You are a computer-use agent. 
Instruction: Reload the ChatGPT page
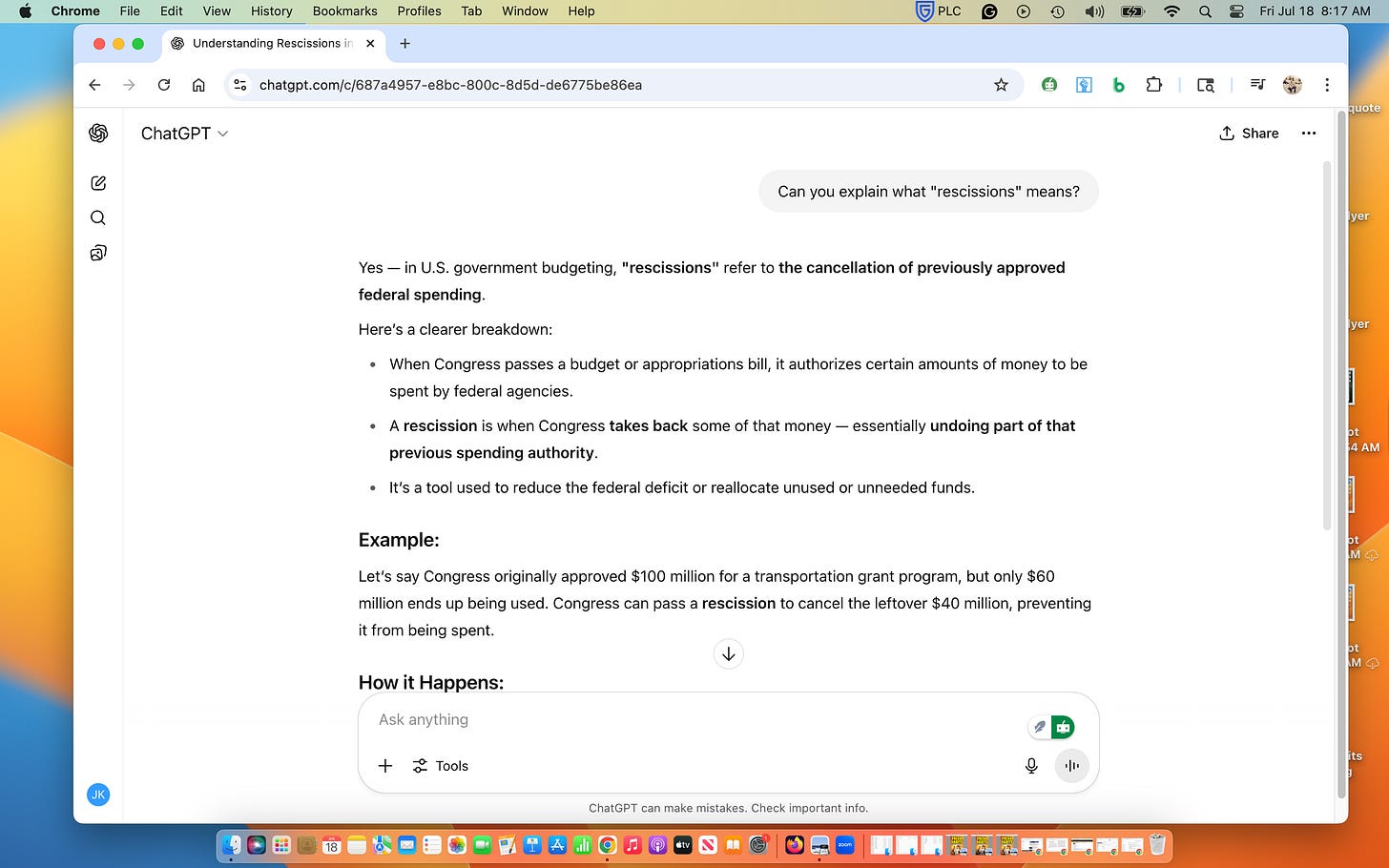pyautogui.click(x=164, y=85)
